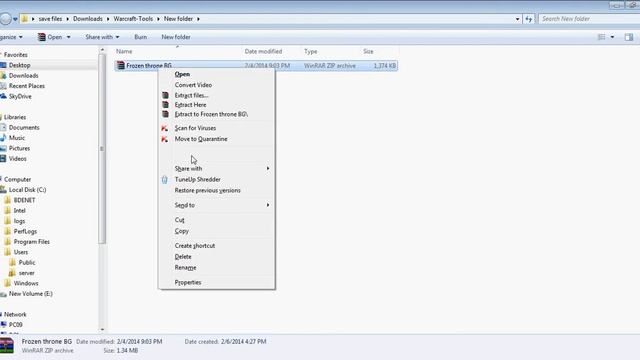Select Extract files... menu entry
The image size is (640, 360).
click(x=191, y=95)
